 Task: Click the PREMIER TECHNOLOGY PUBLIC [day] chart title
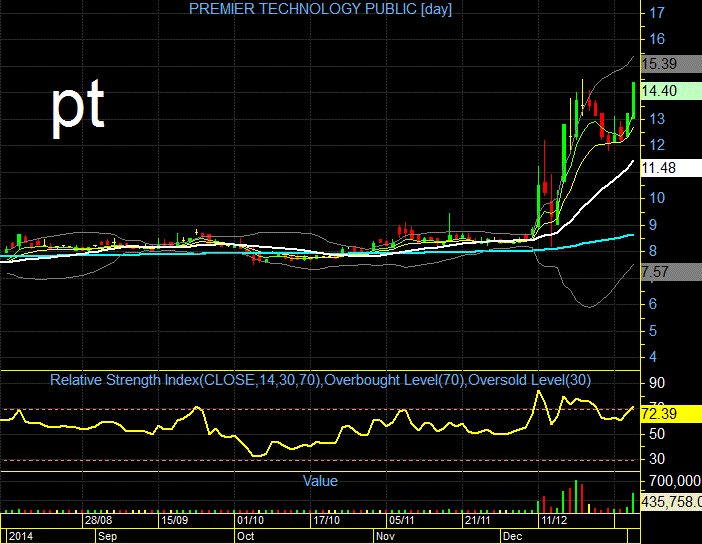320,9
